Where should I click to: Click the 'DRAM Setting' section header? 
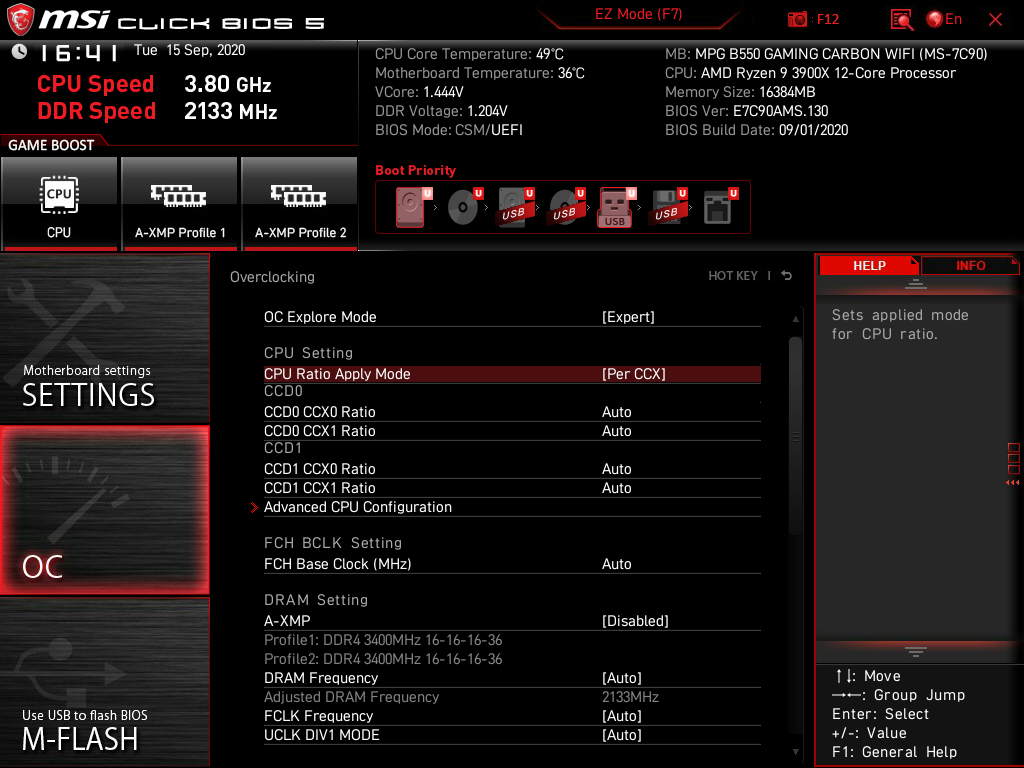316,600
